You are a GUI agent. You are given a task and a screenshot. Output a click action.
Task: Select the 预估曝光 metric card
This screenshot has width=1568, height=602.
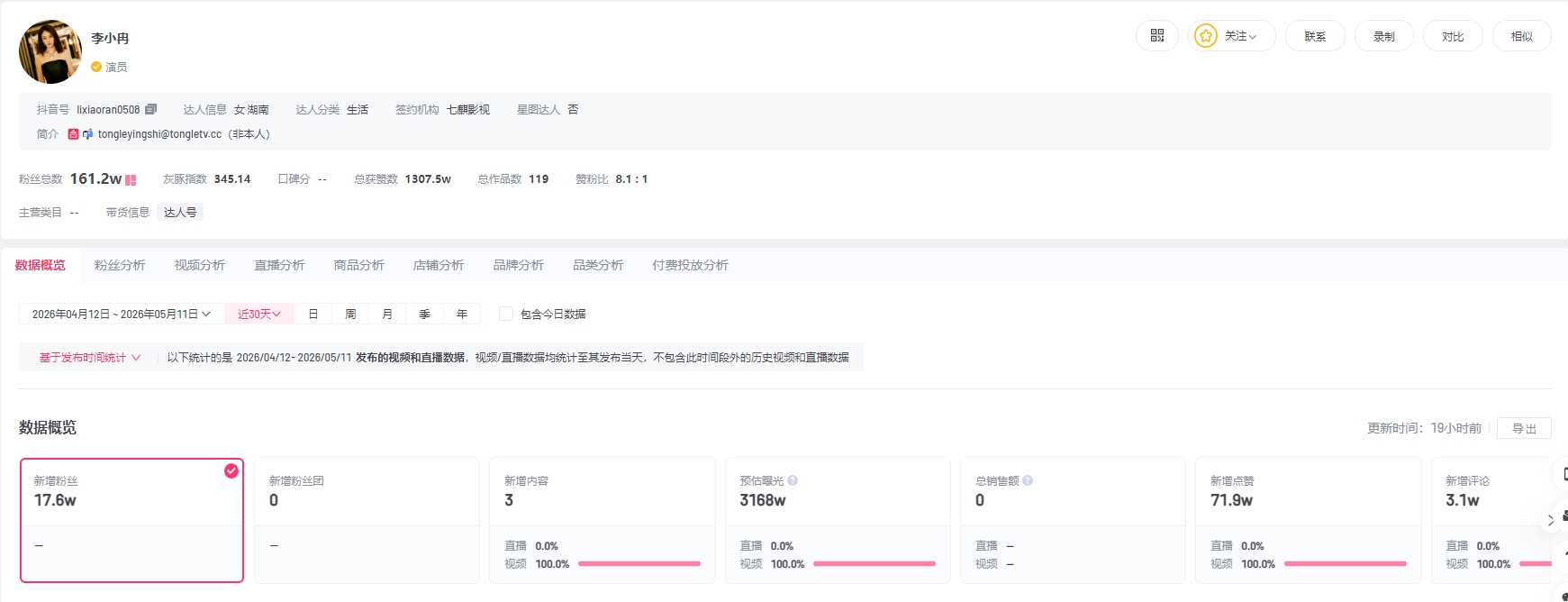point(838,520)
